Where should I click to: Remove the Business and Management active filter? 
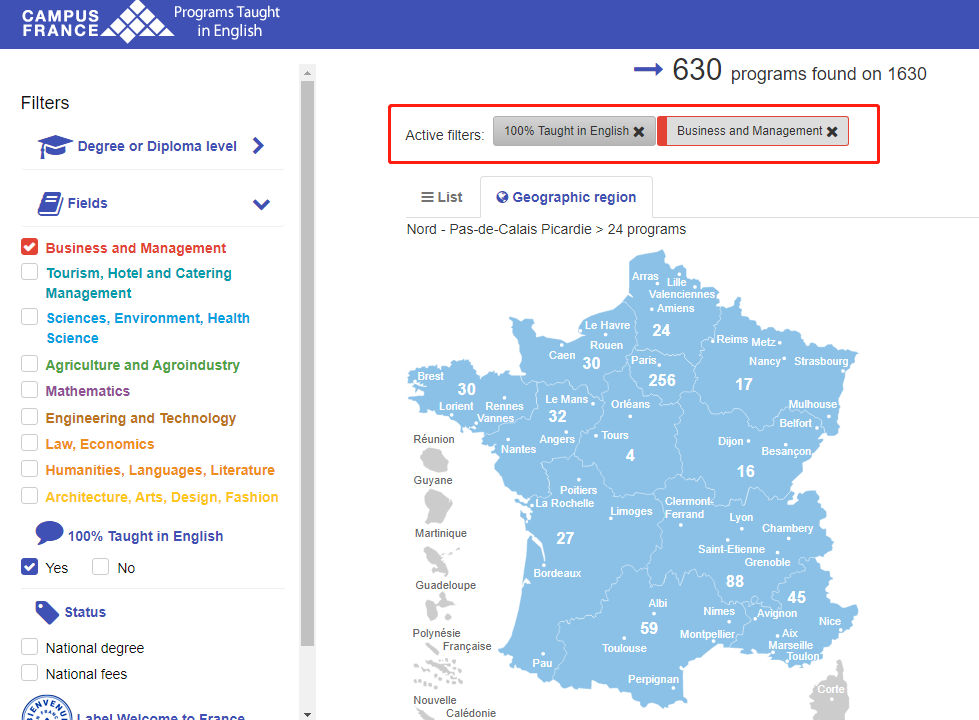[x=832, y=132]
